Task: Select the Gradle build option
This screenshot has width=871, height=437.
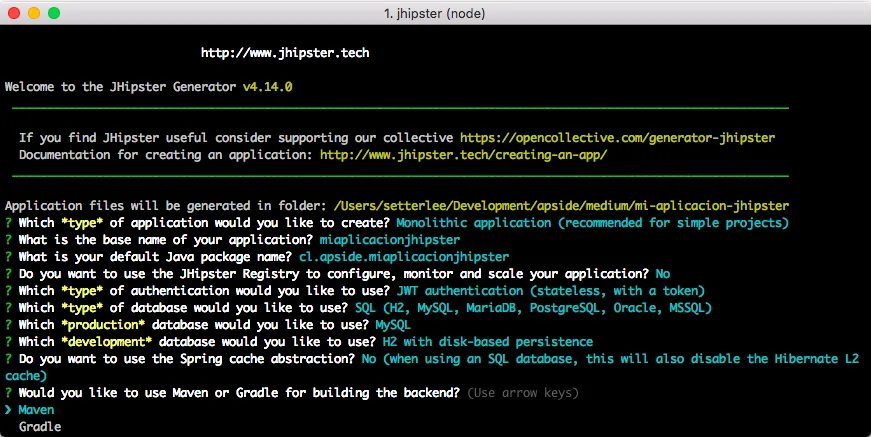Action: click(x=40, y=427)
